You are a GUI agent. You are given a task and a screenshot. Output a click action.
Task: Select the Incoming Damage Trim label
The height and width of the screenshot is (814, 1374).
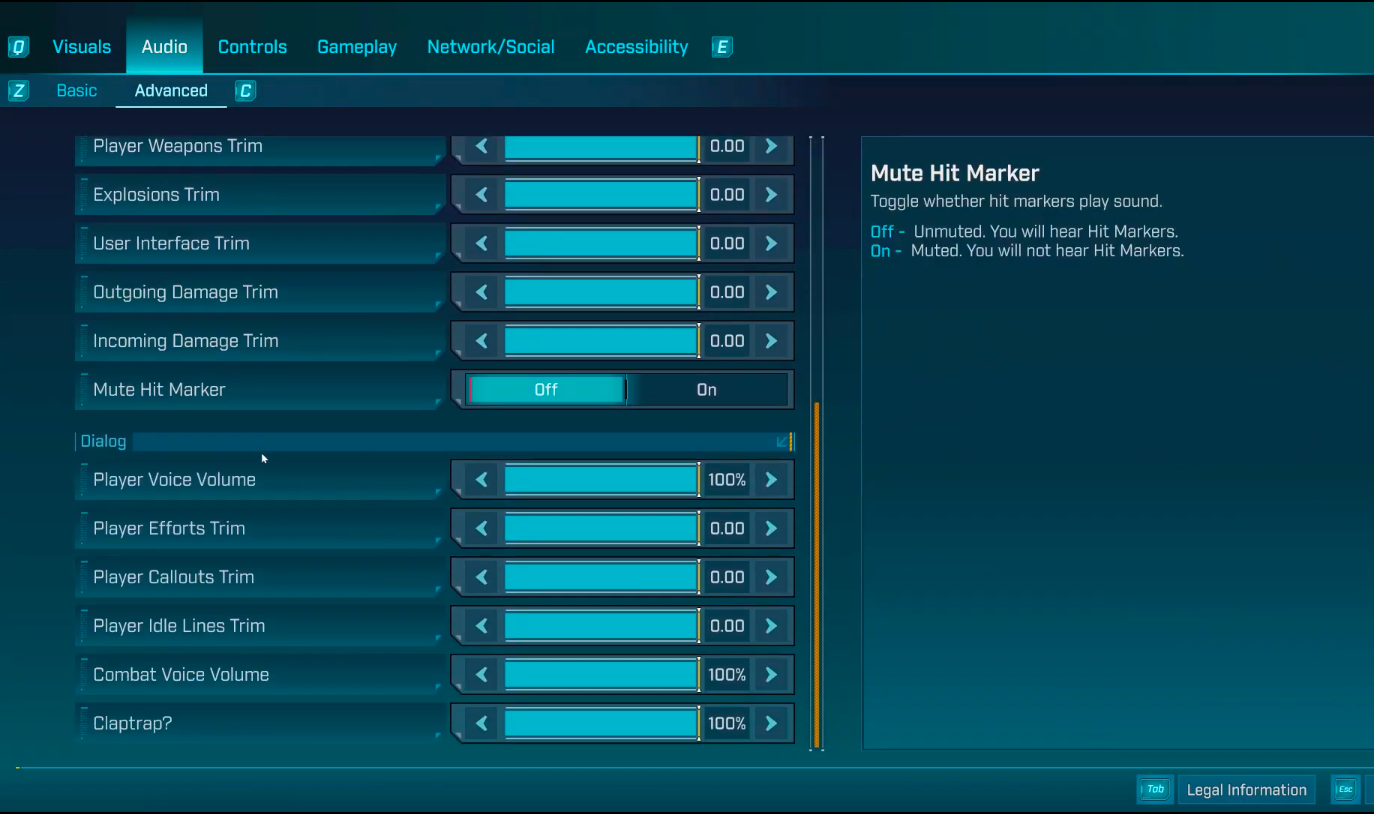coord(261,341)
